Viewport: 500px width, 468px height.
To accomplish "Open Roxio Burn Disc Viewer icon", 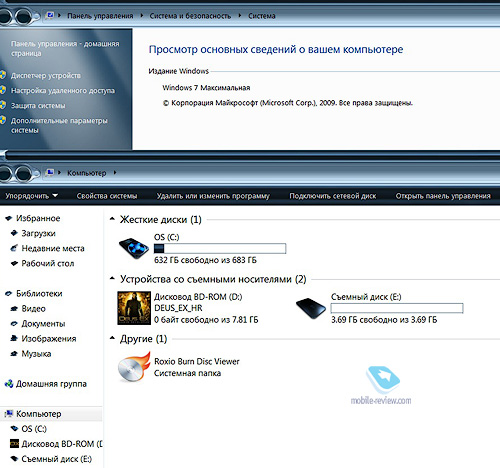I will click(134, 367).
